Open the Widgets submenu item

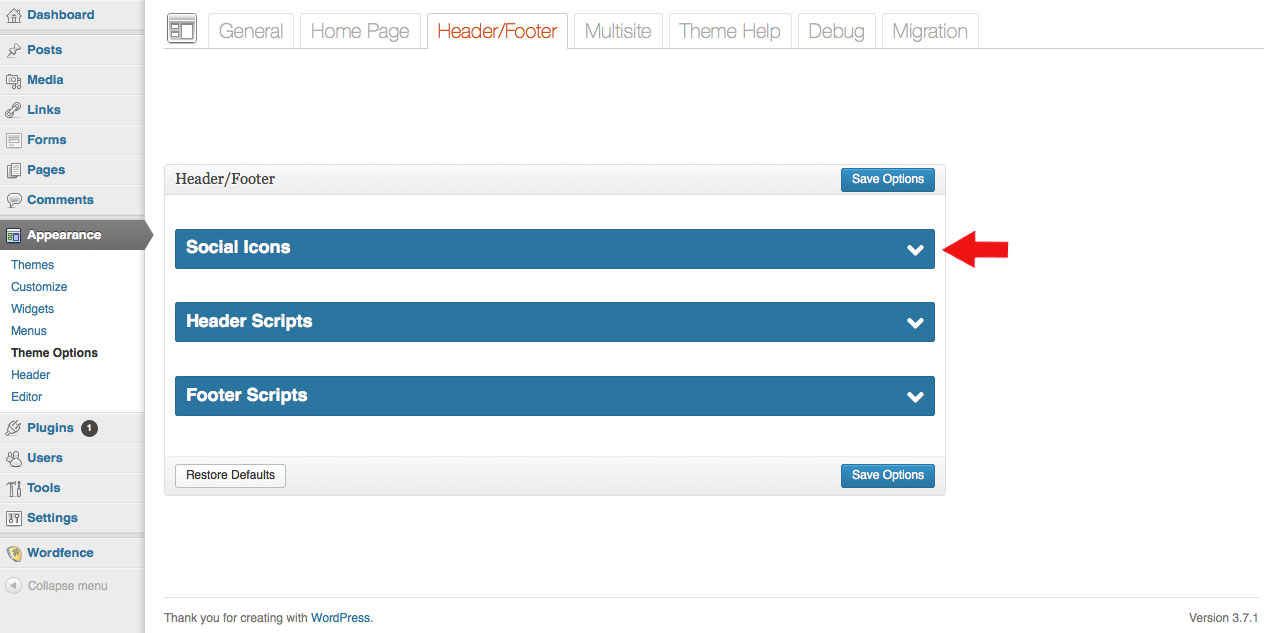point(32,309)
